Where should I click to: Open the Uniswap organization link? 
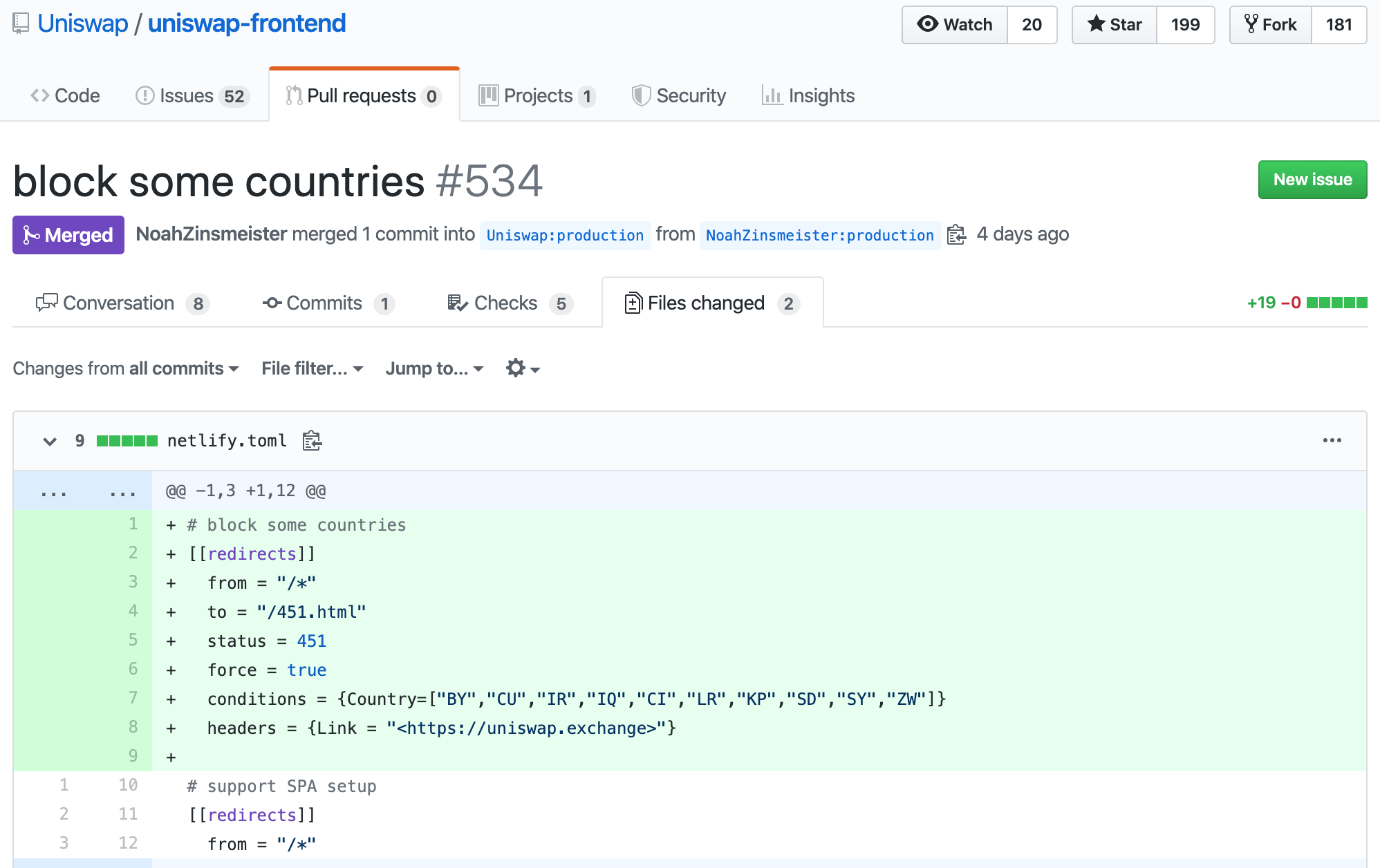point(82,23)
